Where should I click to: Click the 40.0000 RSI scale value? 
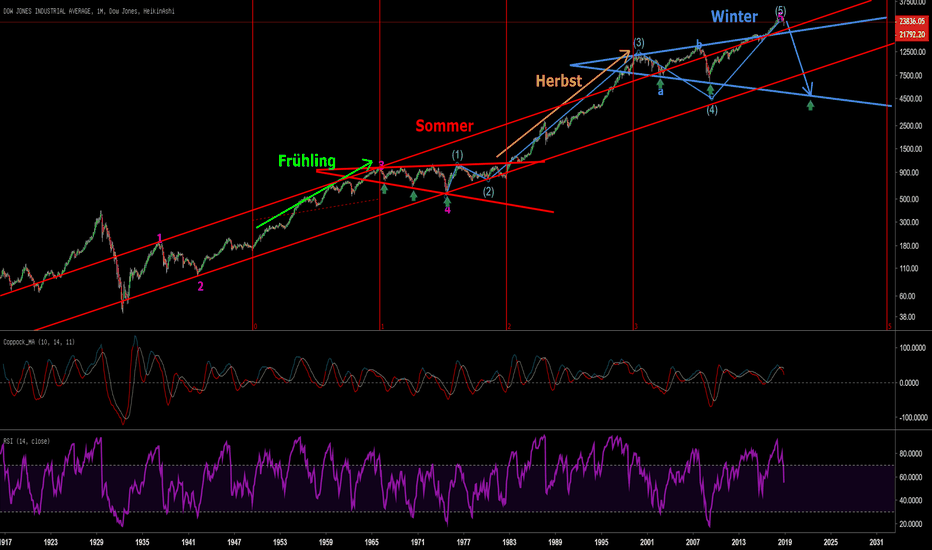(x=911, y=501)
